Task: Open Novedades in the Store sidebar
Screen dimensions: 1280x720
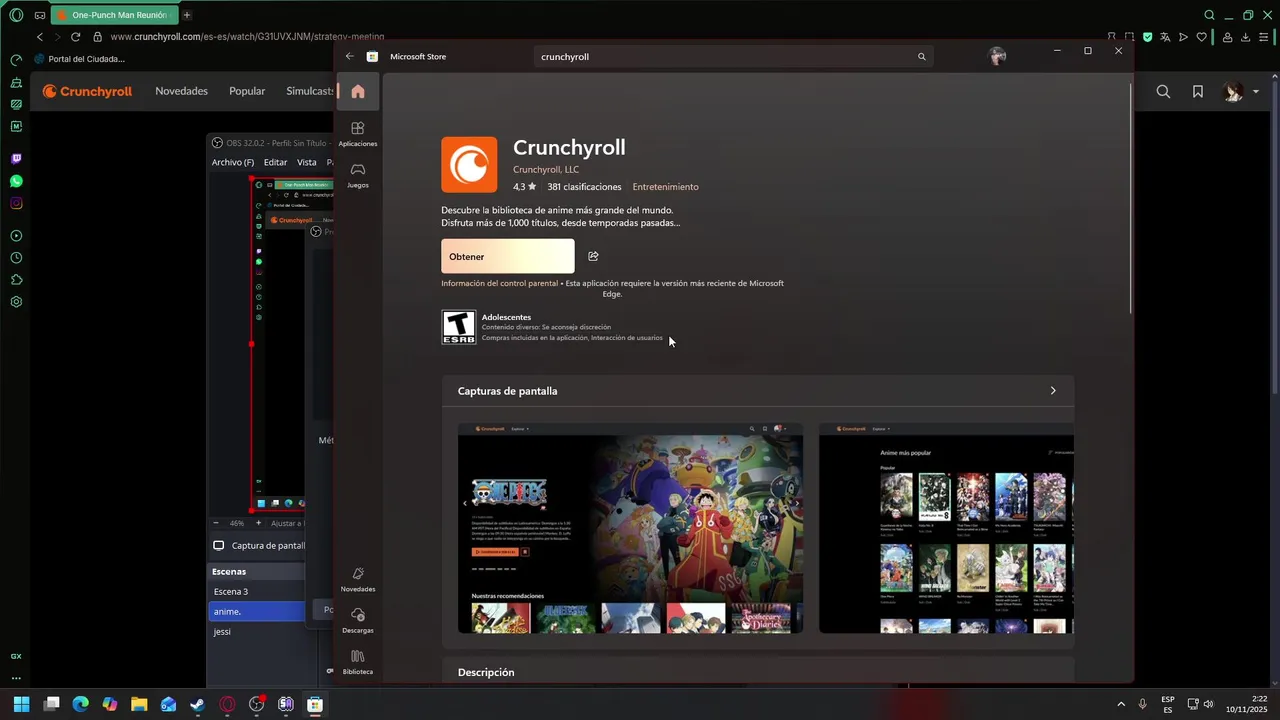Action: coord(358,580)
